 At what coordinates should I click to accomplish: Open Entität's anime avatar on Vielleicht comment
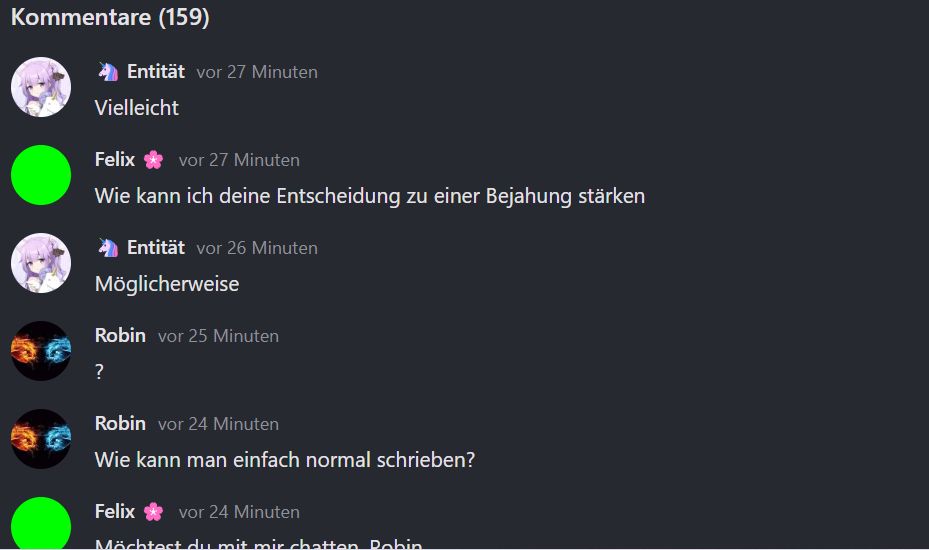click(x=41, y=87)
